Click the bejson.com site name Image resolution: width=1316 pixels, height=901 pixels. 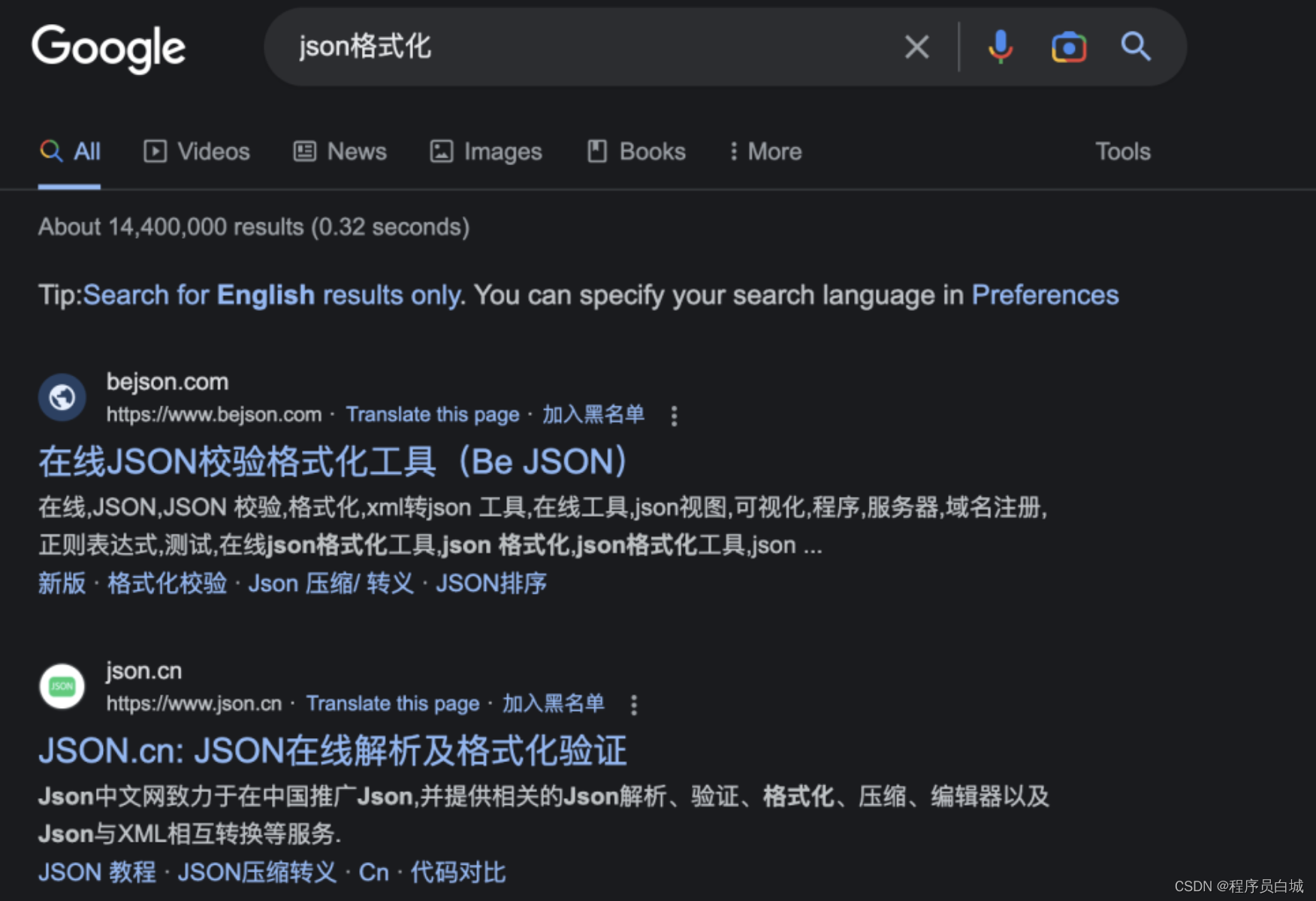tap(168, 381)
